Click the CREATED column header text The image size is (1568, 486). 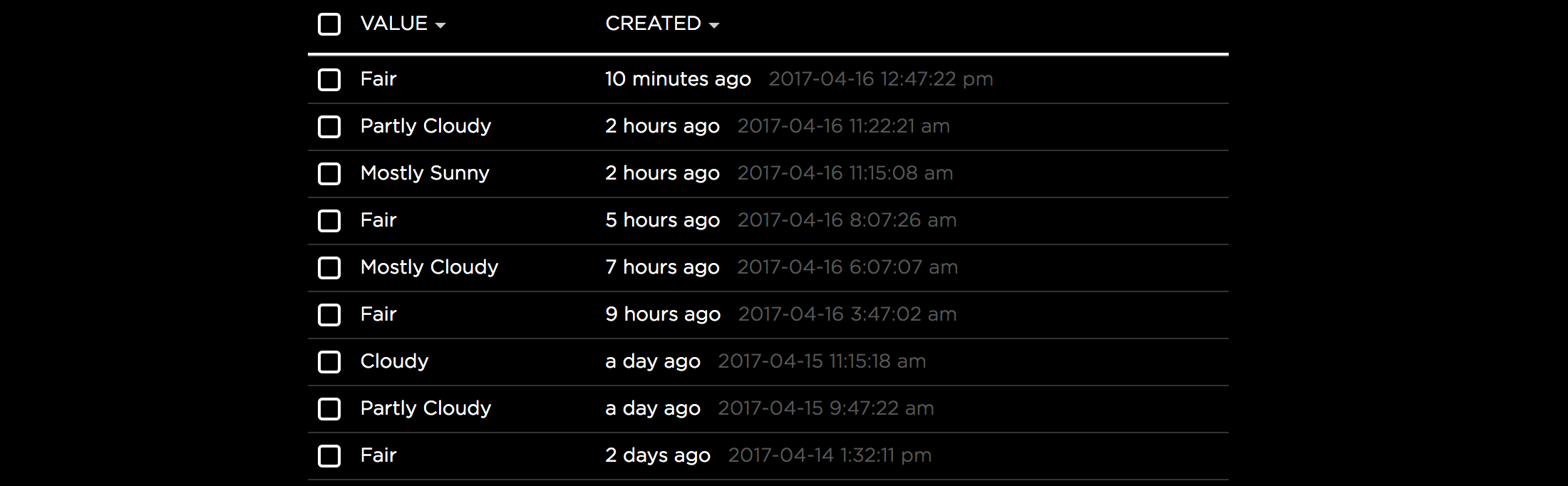click(x=654, y=24)
